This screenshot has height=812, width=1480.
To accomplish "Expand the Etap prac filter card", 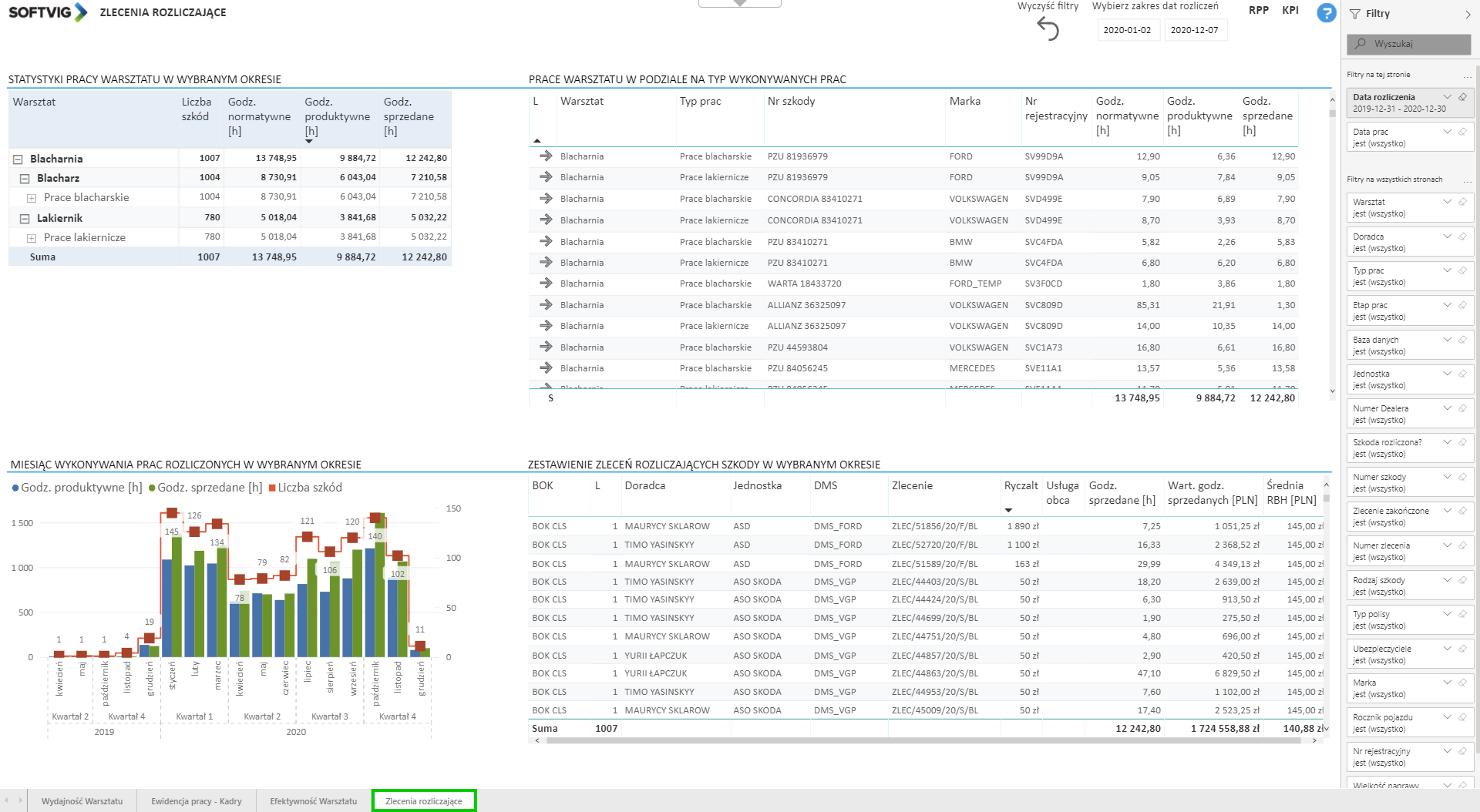I will [x=1447, y=305].
